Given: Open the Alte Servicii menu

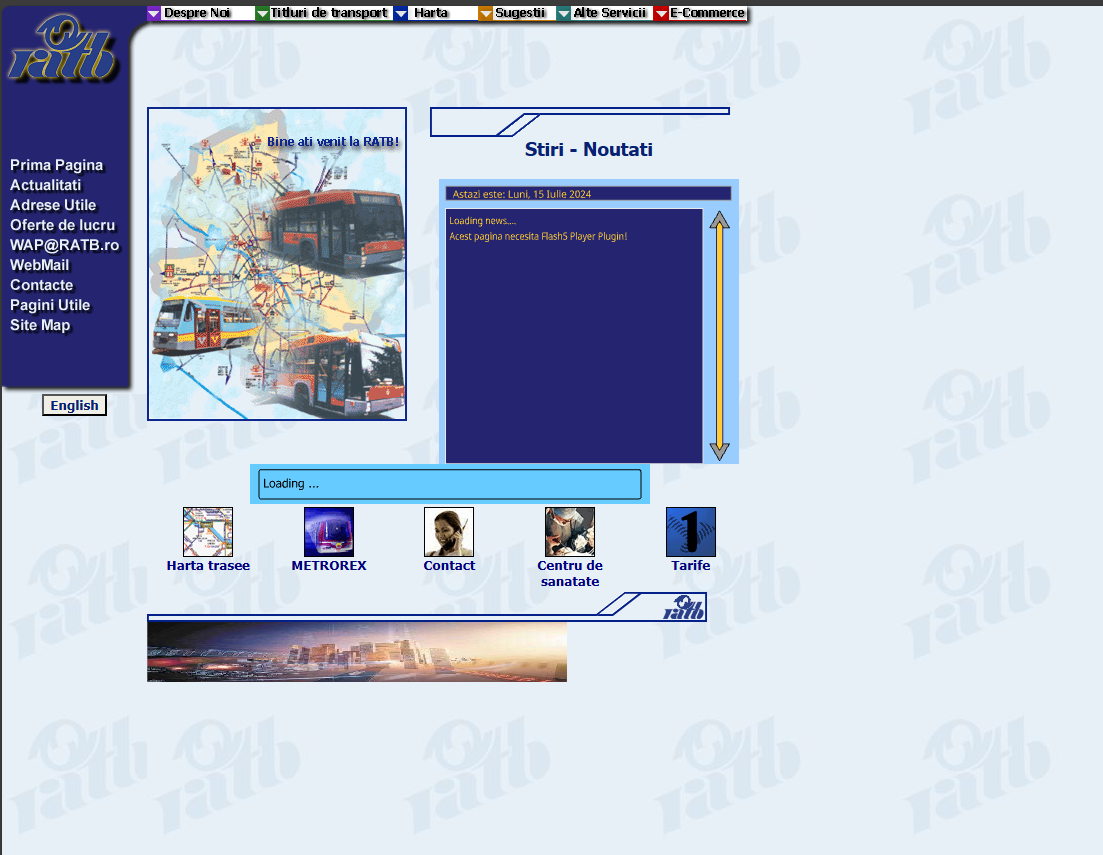Looking at the screenshot, I should pos(610,13).
